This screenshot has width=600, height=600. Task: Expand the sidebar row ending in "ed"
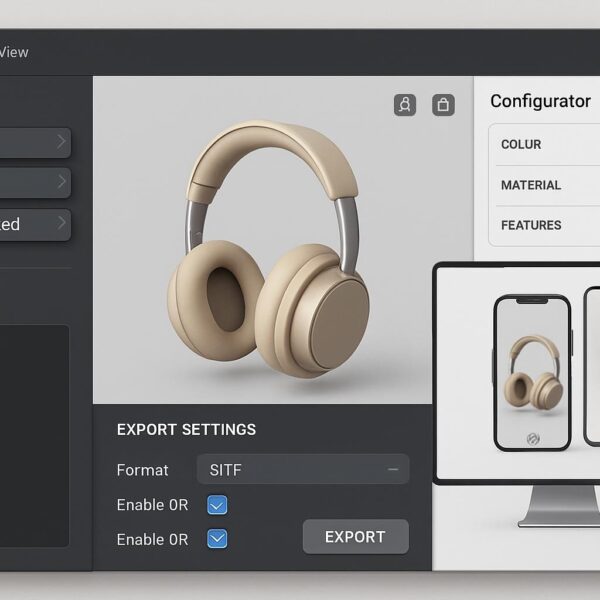tap(35, 224)
